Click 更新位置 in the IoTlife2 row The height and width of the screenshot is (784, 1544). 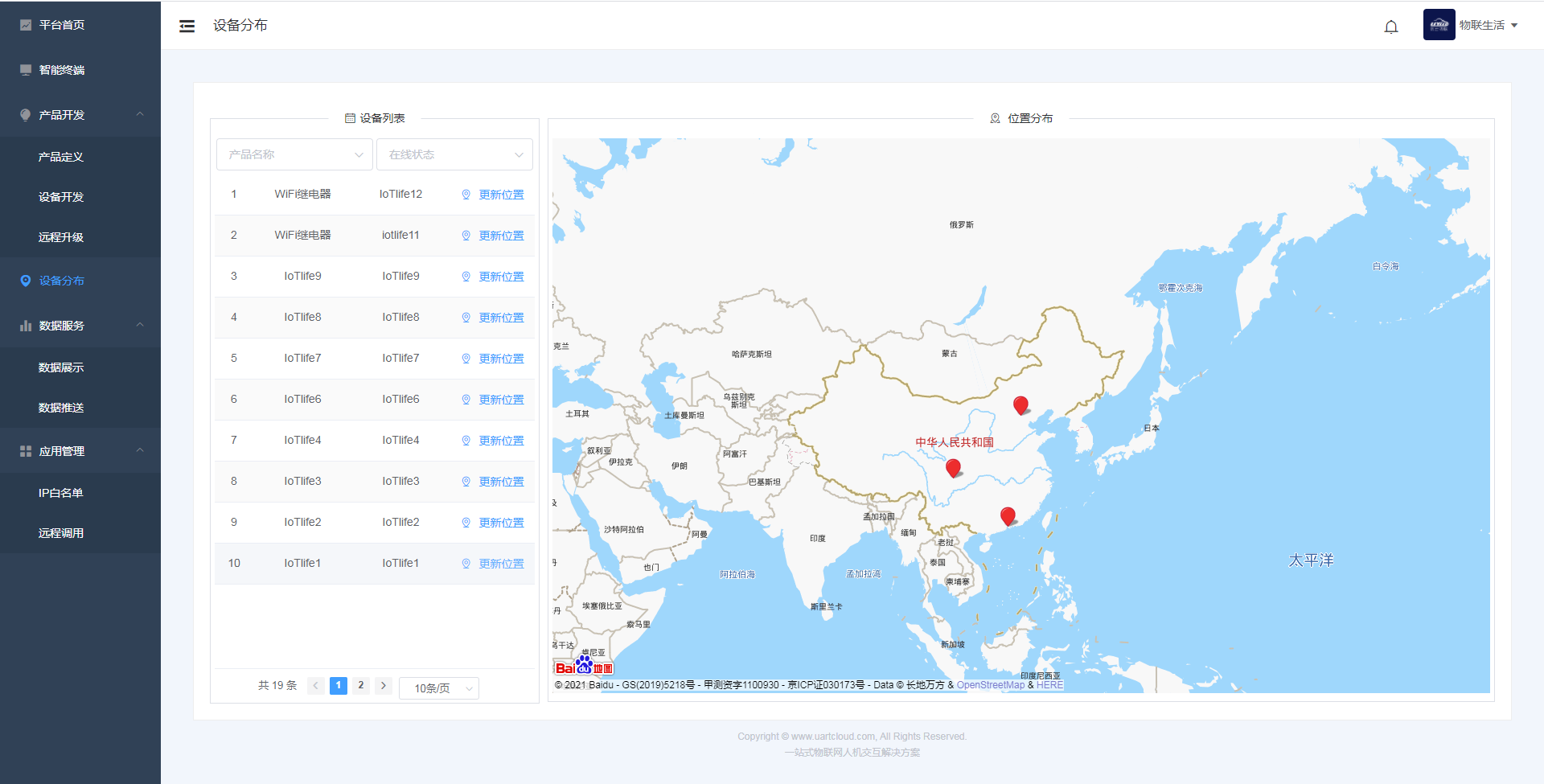[x=493, y=523]
